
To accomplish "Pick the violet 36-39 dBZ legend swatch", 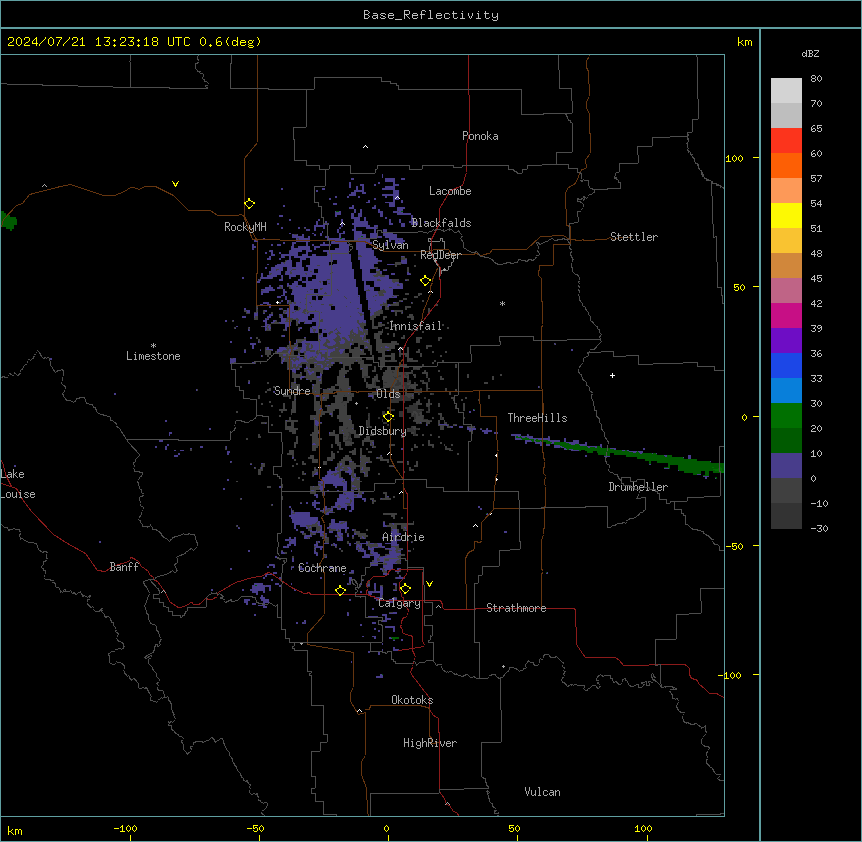I will tap(786, 341).
